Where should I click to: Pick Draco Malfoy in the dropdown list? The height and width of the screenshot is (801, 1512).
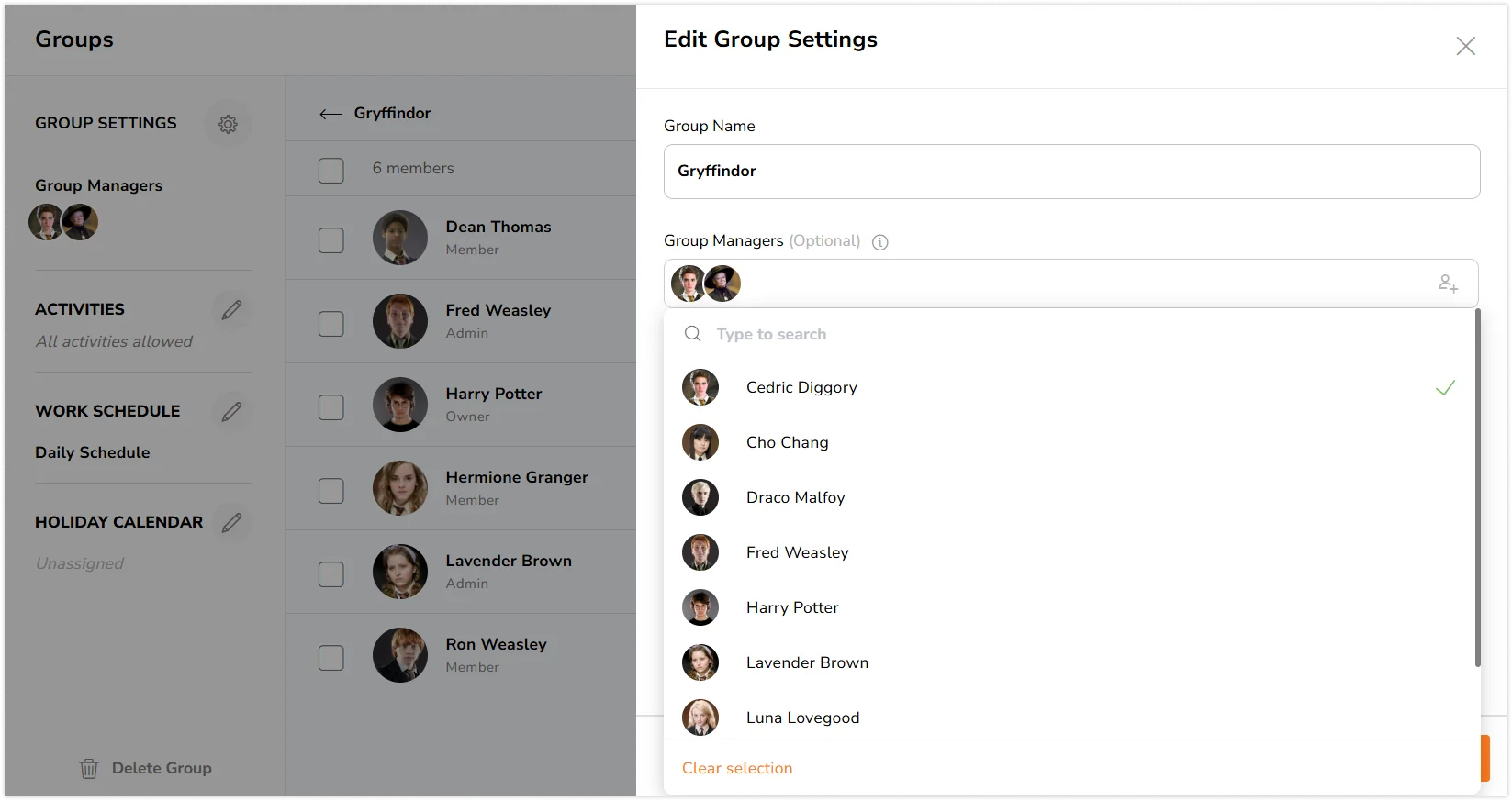(1070, 497)
